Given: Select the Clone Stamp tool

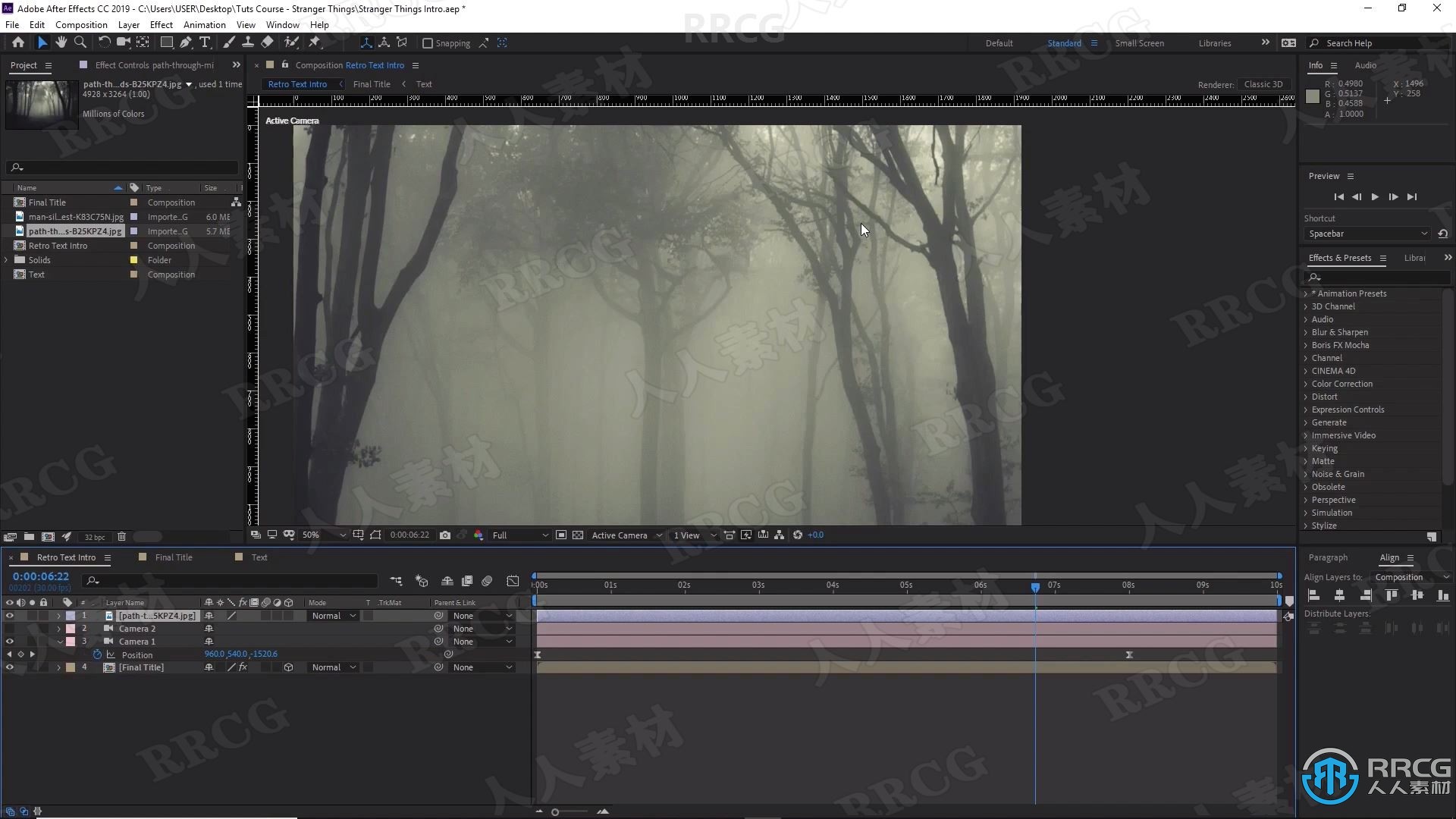Looking at the screenshot, I should click(x=247, y=42).
